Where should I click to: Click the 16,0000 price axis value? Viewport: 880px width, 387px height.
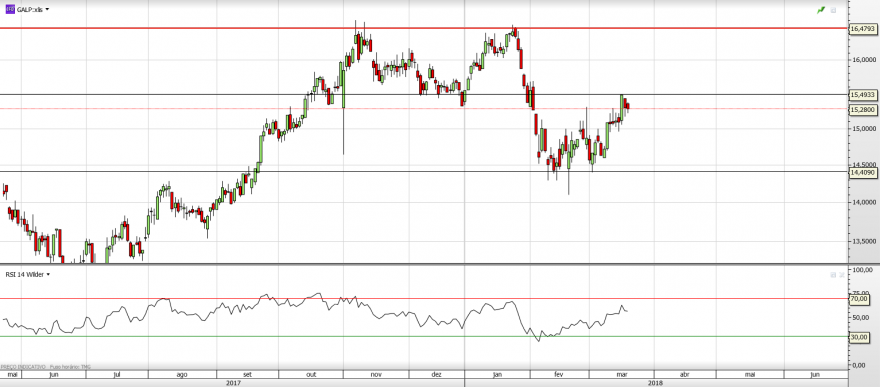pyautogui.click(x=865, y=59)
